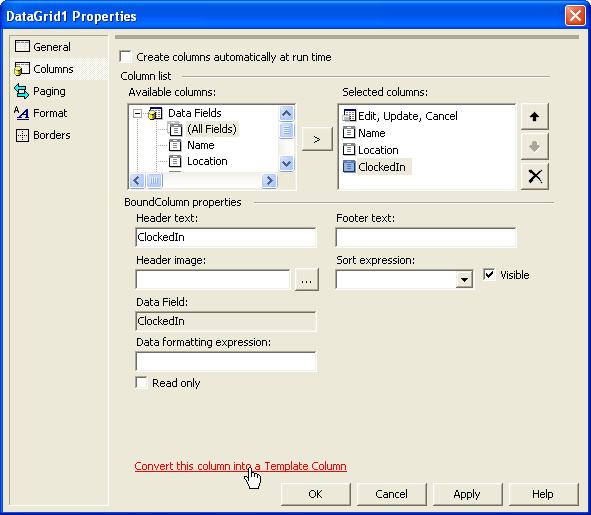
Task: Add column with the > button
Action: pyautogui.click(x=317, y=139)
